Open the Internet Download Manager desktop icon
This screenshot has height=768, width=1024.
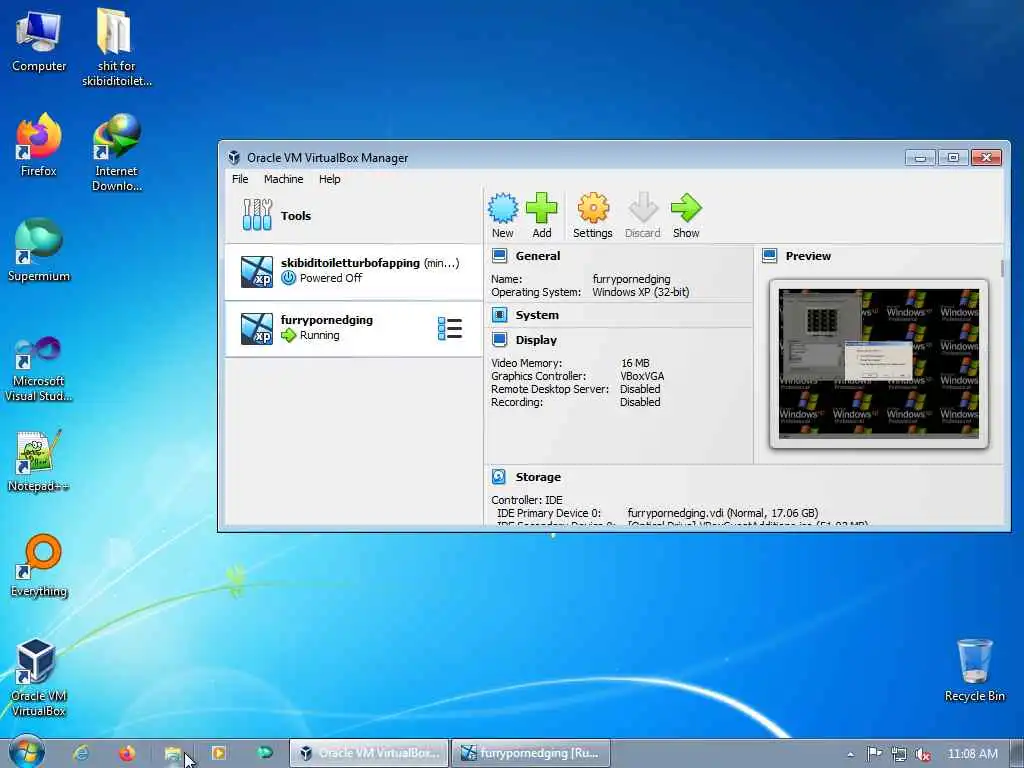tap(116, 152)
